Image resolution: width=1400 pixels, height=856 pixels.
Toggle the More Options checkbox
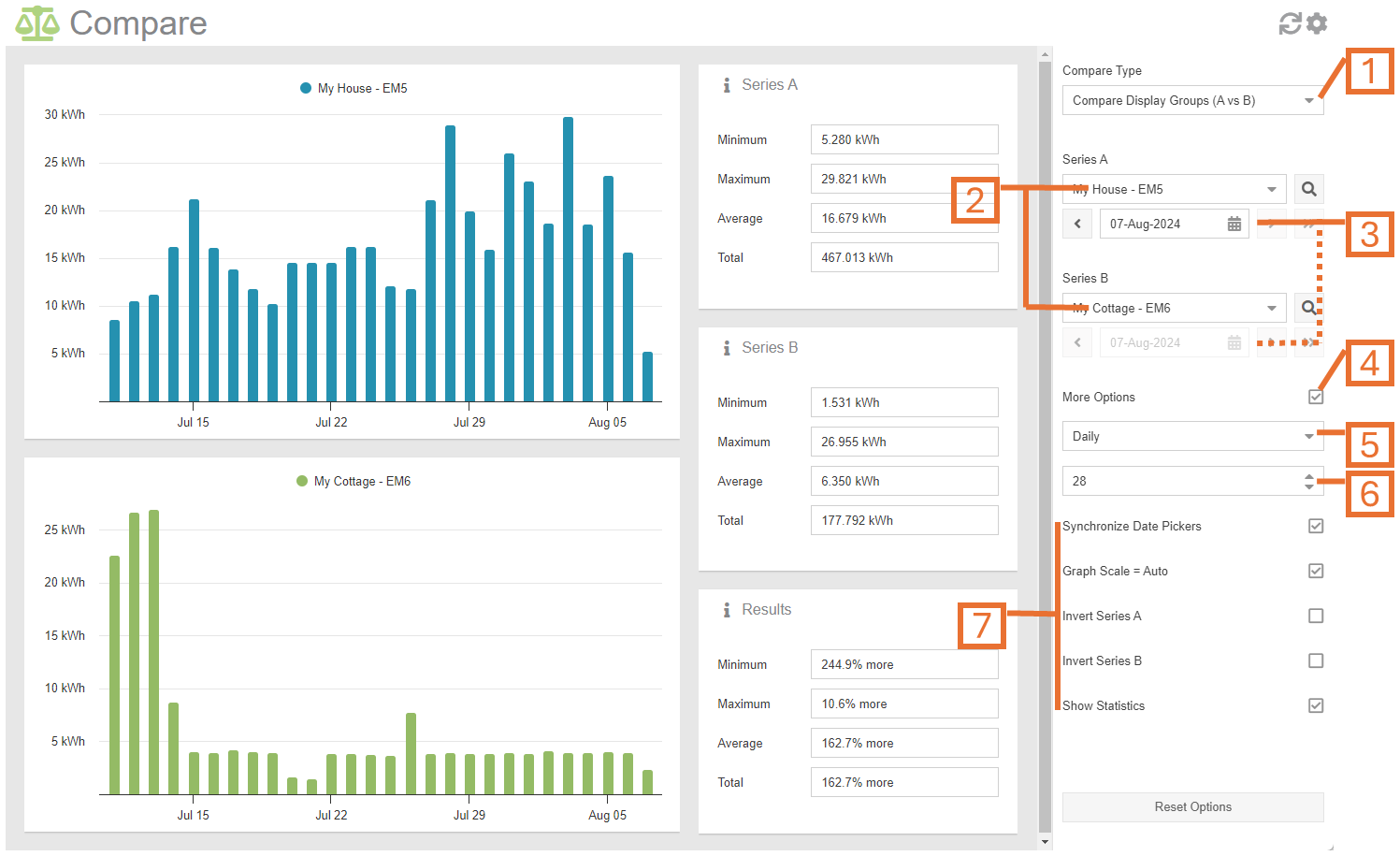click(1316, 397)
